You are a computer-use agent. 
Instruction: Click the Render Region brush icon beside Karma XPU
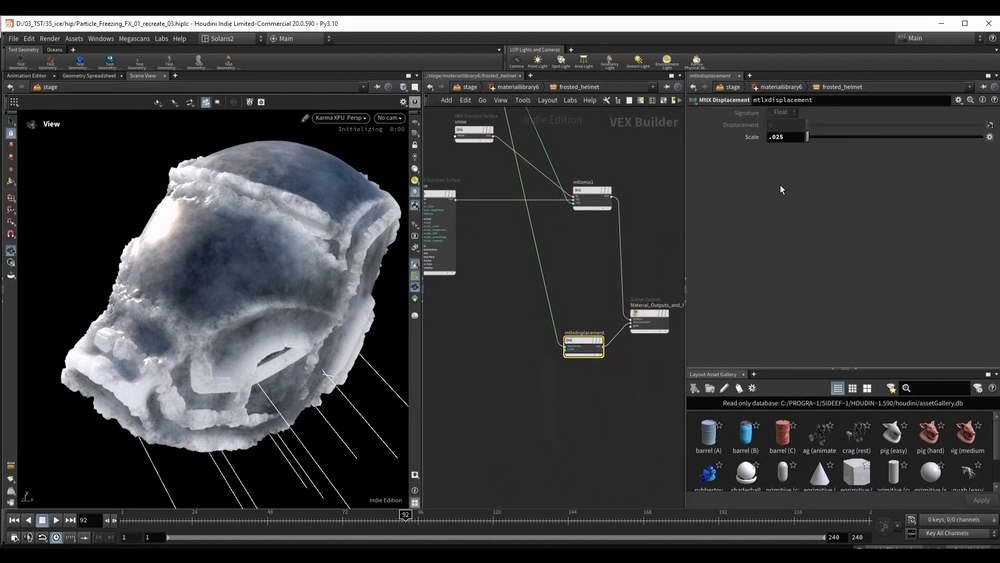[305, 118]
